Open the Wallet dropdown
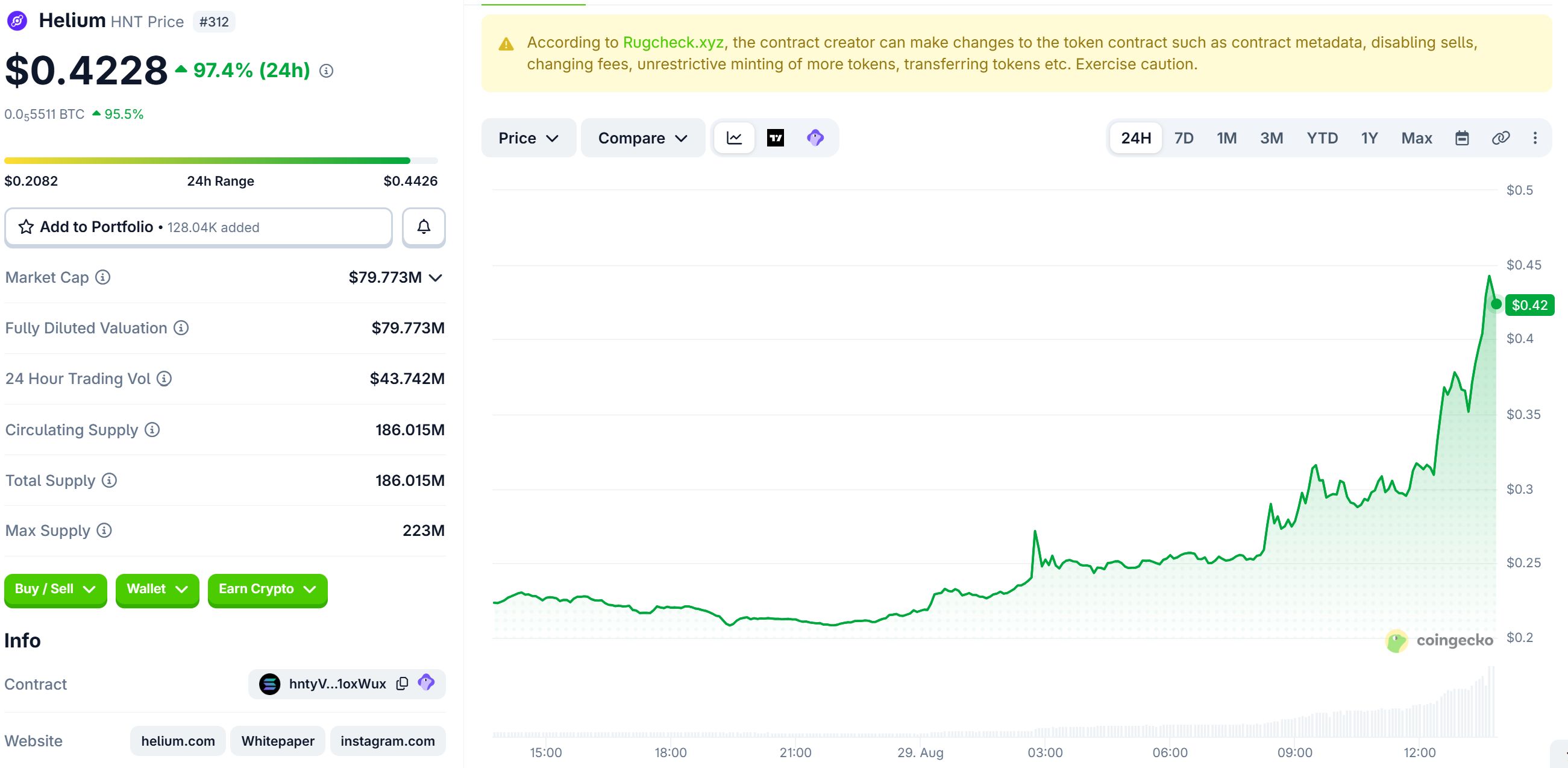 coord(157,590)
